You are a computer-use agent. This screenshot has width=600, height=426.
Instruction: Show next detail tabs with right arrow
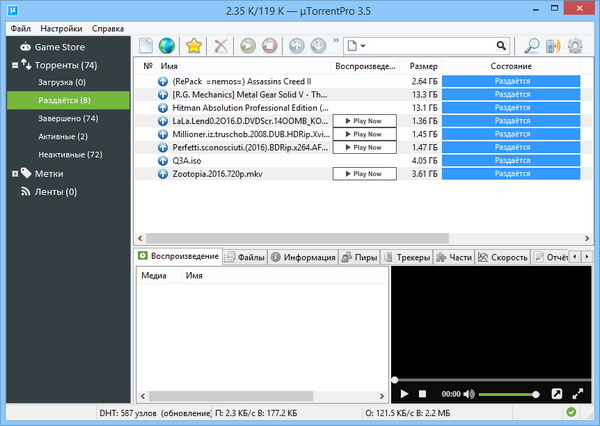click(x=587, y=257)
